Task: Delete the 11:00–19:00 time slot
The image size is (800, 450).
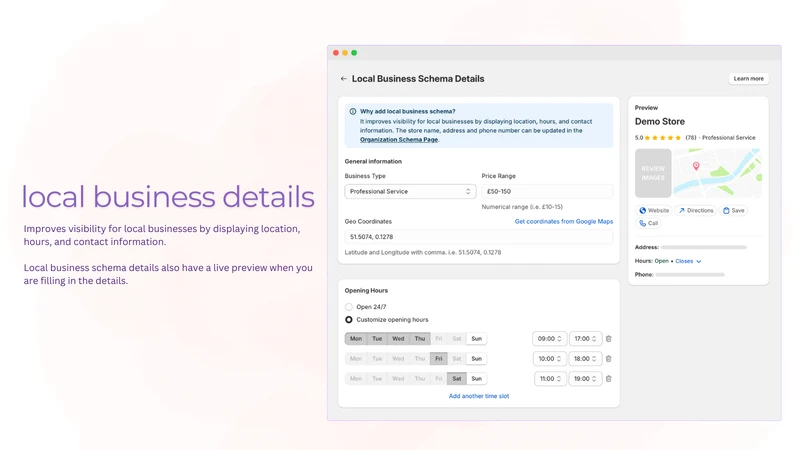Action: pyautogui.click(x=609, y=379)
